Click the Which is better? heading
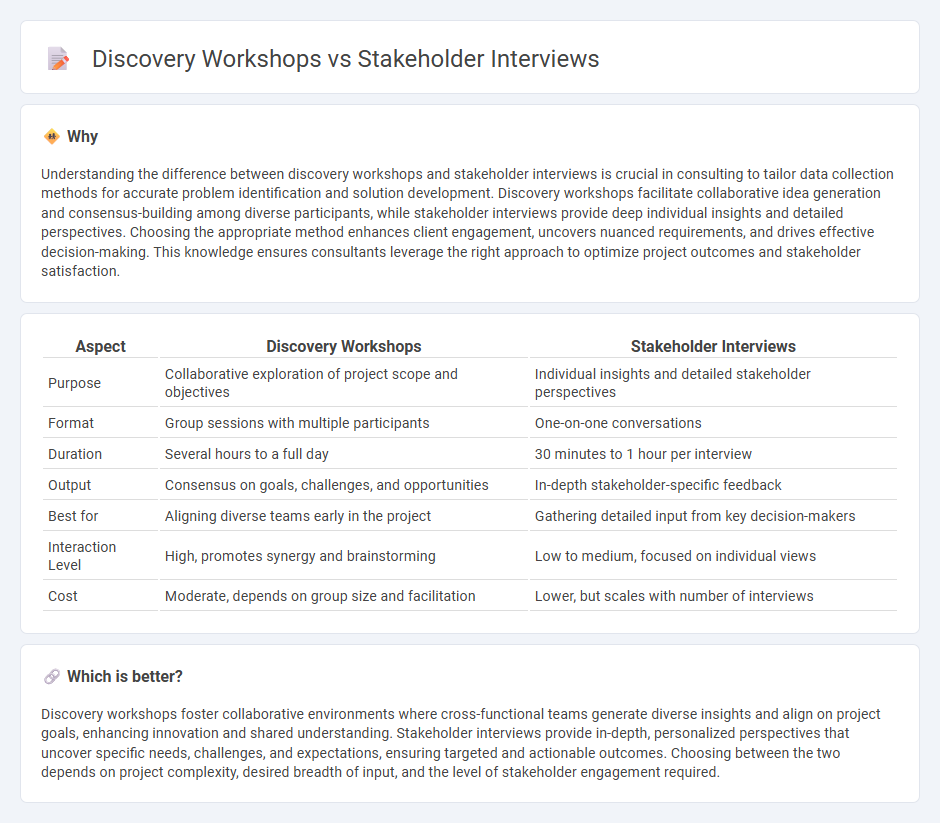The height and width of the screenshot is (823, 940). [125, 677]
